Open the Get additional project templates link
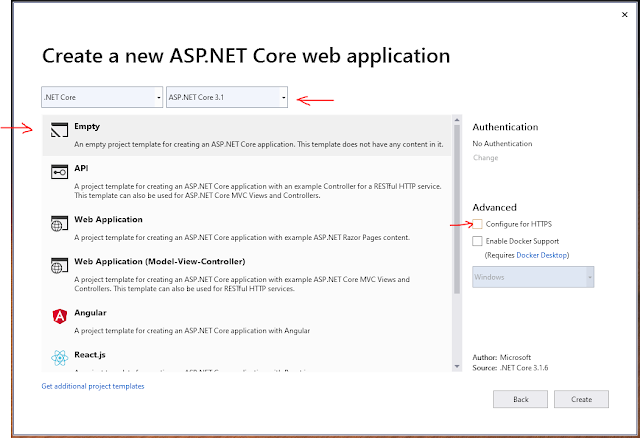 pyautogui.click(x=93, y=386)
